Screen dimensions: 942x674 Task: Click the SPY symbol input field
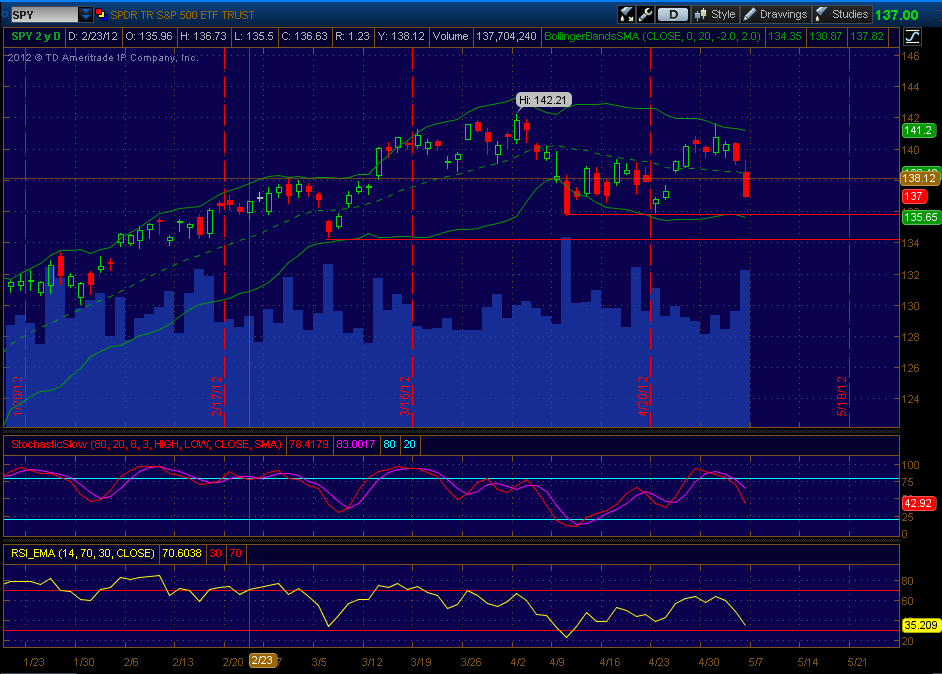[44, 15]
